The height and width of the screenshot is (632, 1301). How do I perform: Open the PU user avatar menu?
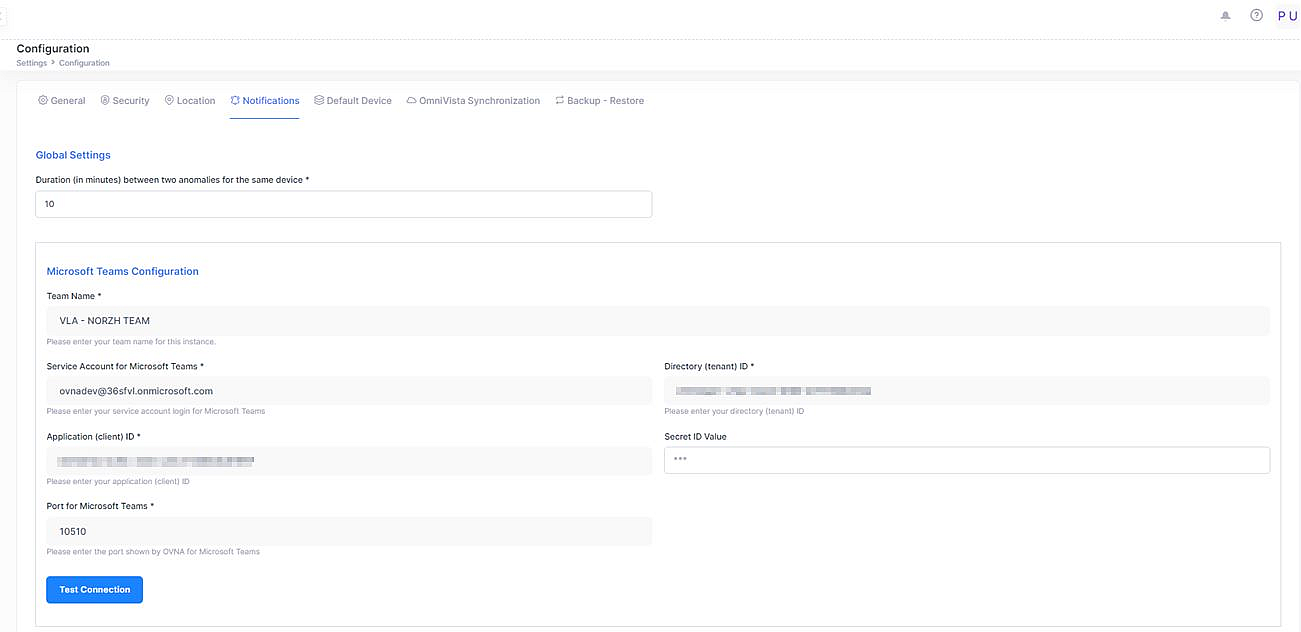(x=1286, y=16)
